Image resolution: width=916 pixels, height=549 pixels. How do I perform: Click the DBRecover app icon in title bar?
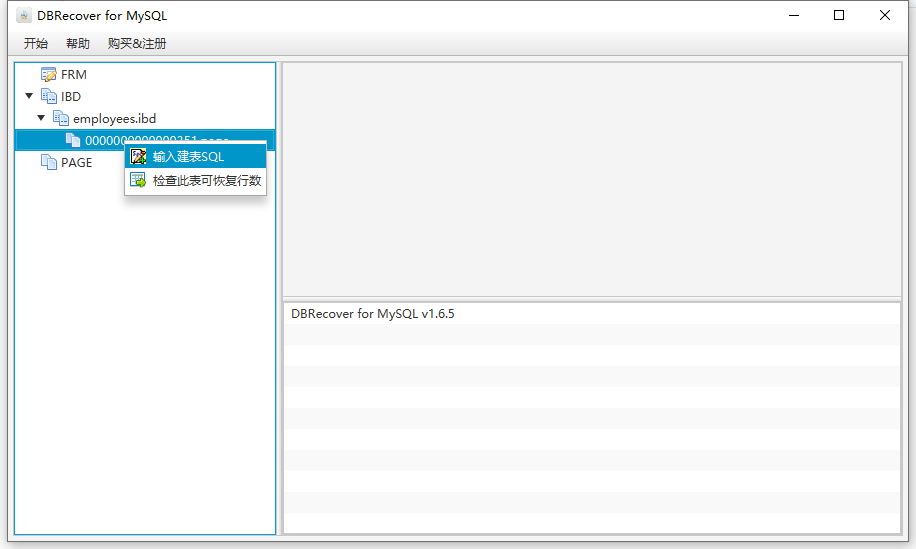click(23, 16)
